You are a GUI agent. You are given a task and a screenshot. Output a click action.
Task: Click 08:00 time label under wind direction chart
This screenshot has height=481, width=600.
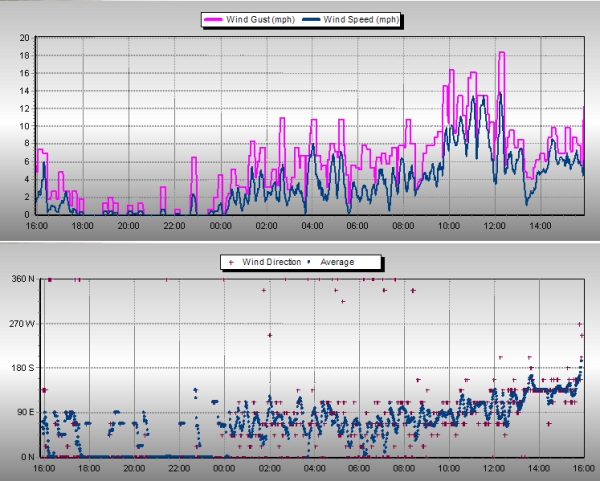(403, 468)
